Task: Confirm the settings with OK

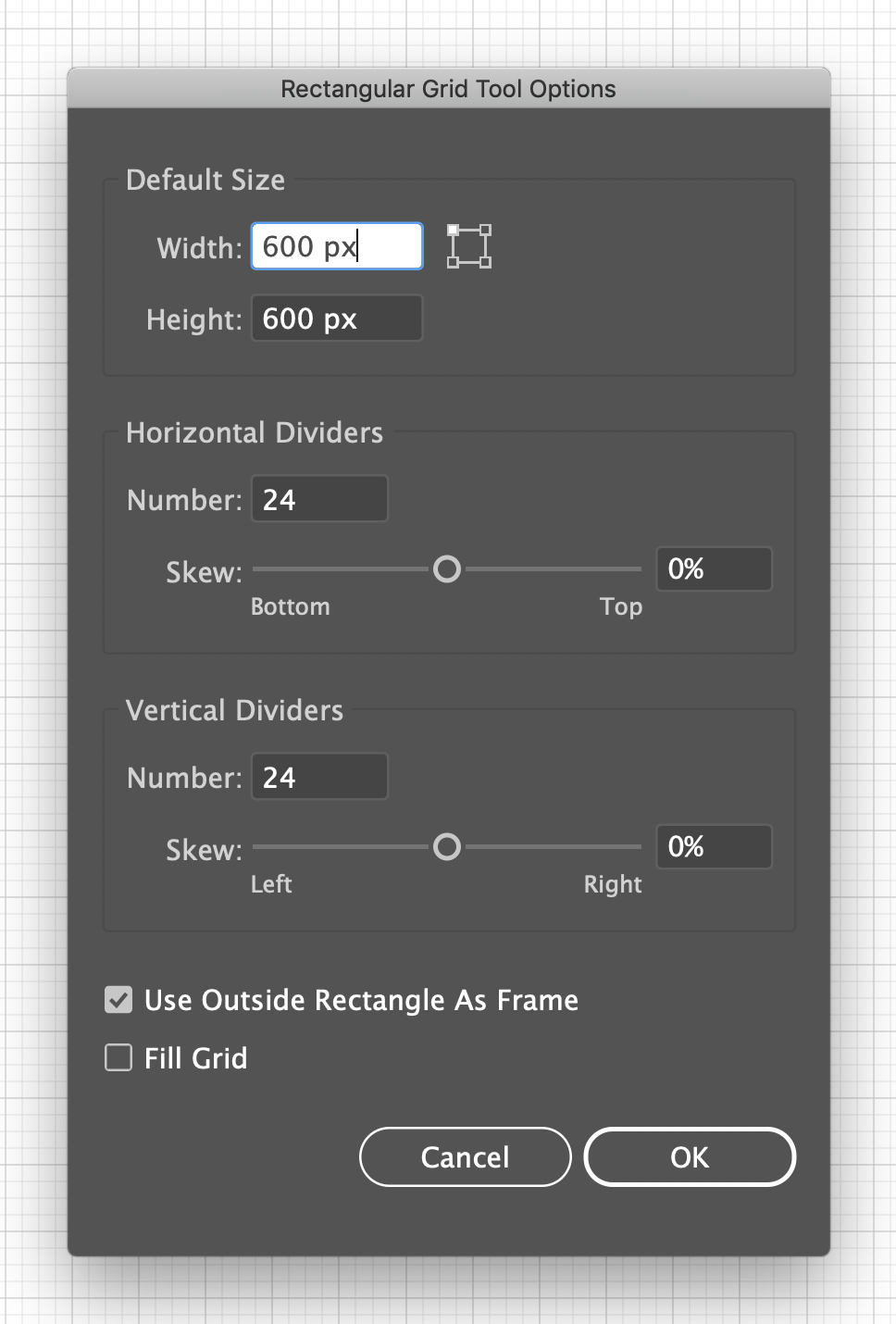Action: coord(690,1156)
